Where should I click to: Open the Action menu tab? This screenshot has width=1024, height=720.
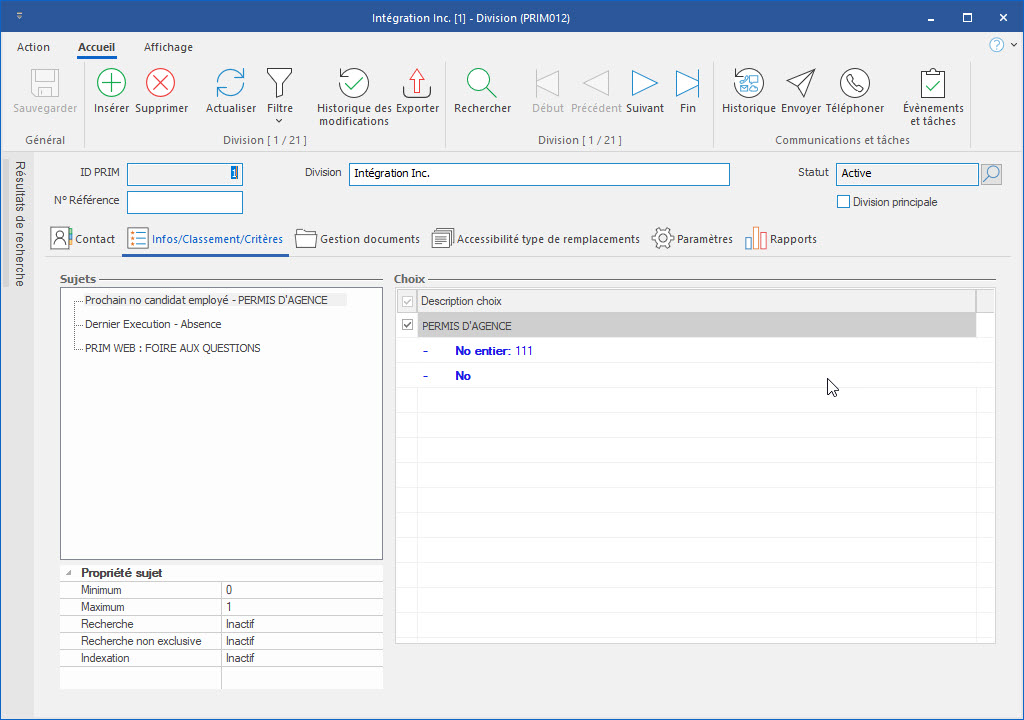coord(33,47)
